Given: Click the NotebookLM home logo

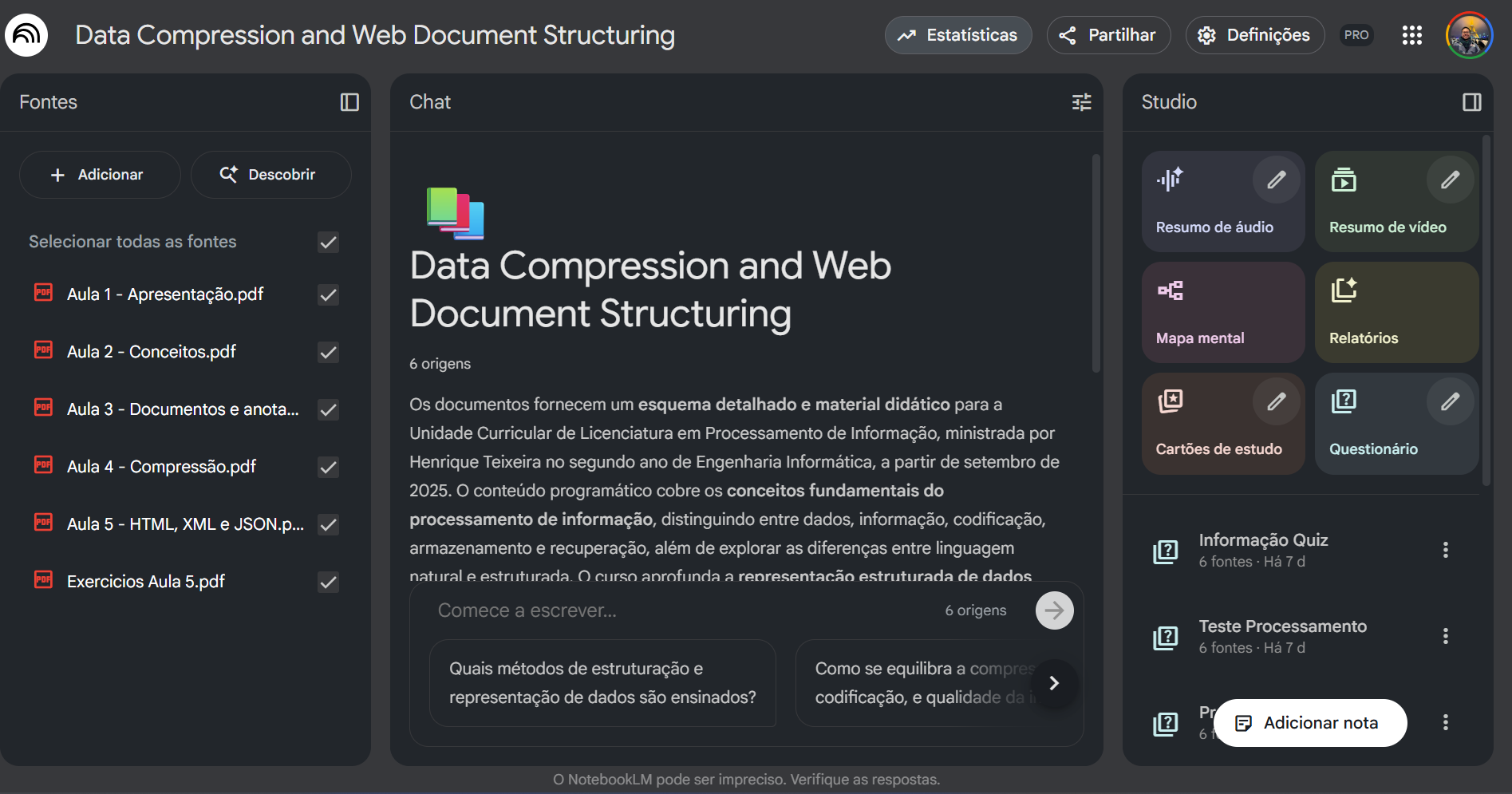Looking at the screenshot, I should (x=26, y=35).
